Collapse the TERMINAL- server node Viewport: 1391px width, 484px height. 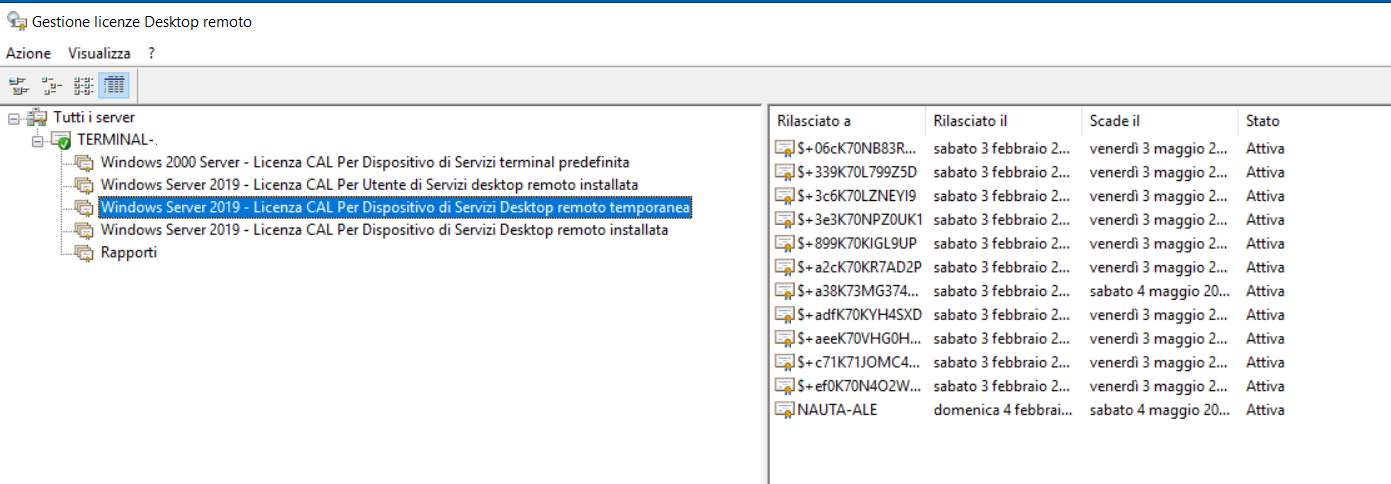coord(37,141)
